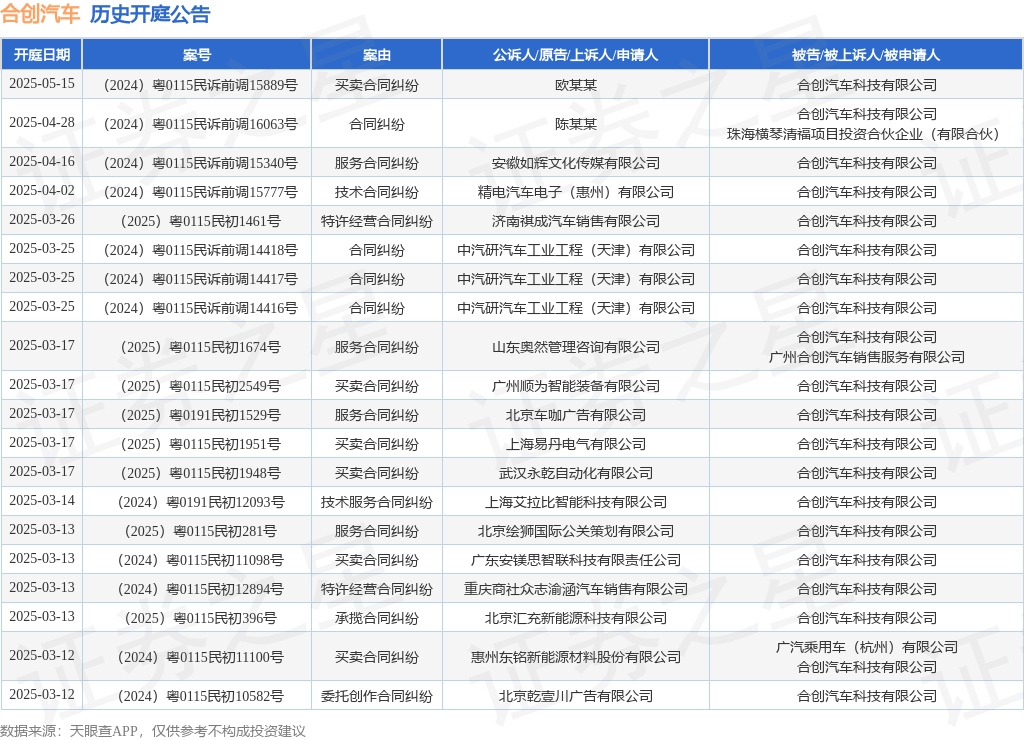The image size is (1024, 740).
Task: Click the blue 历史开庭公告 heading
Action: 150,14
